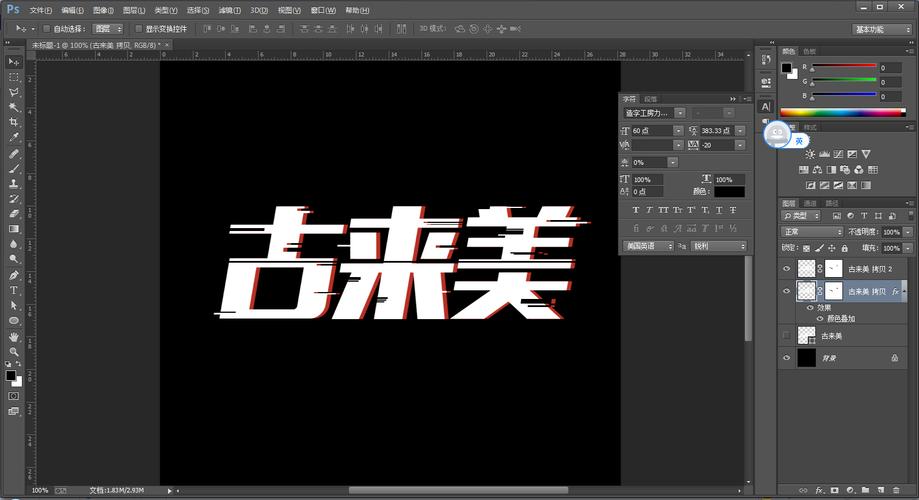
Task: Select the Zoom tool in toolbox
Action: pyautogui.click(x=14, y=351)
